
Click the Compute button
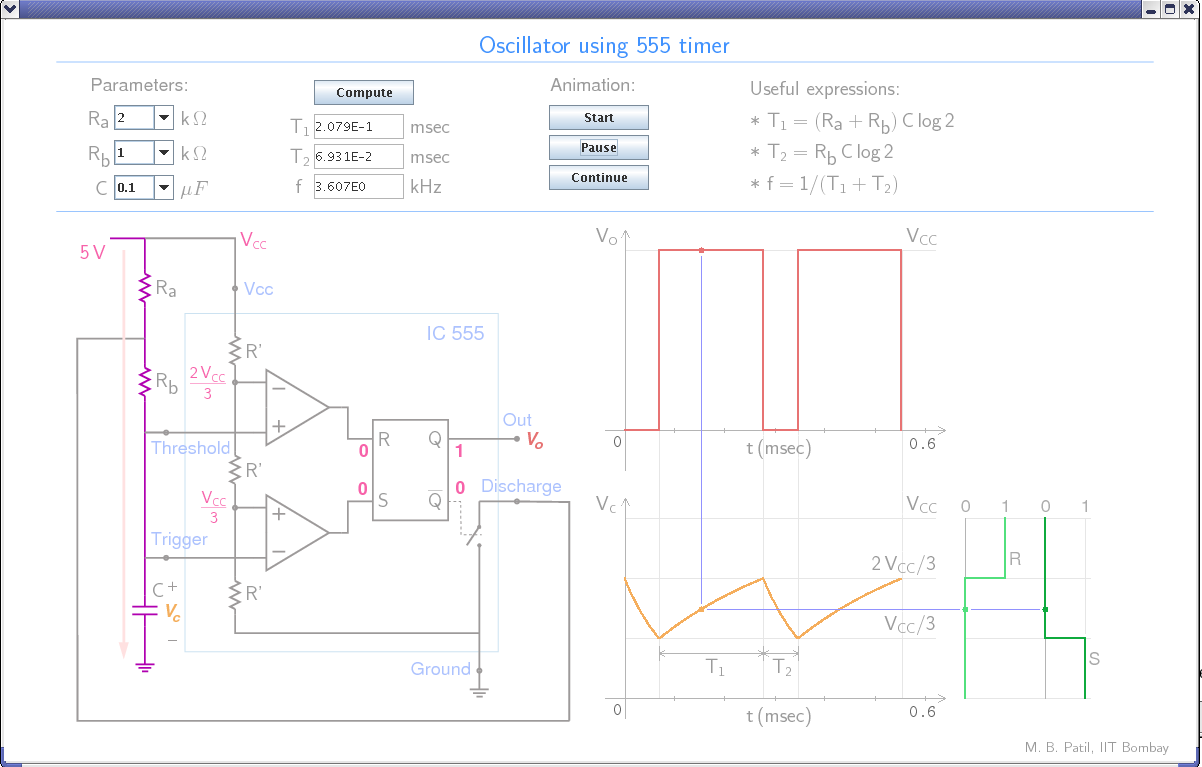364,93
